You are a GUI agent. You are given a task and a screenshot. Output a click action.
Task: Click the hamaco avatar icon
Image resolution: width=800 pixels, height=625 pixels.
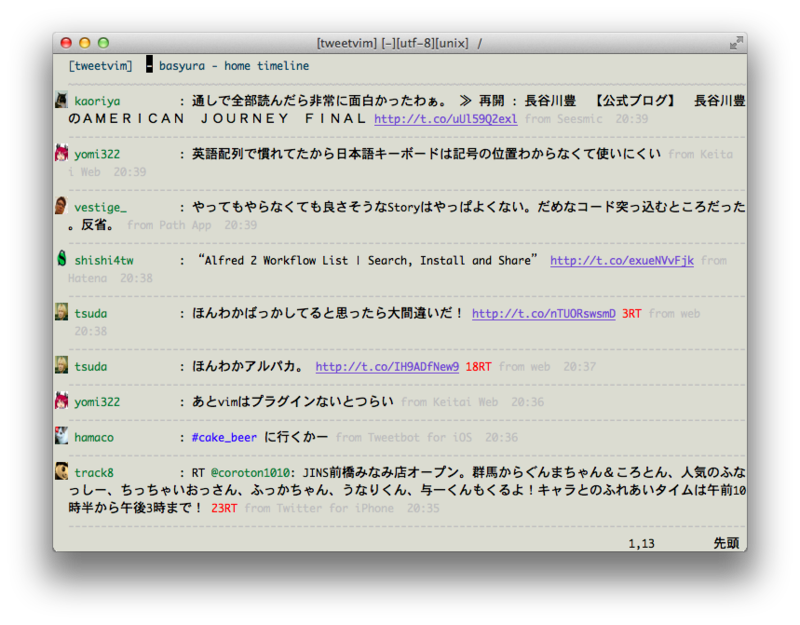tap(61, 436)
